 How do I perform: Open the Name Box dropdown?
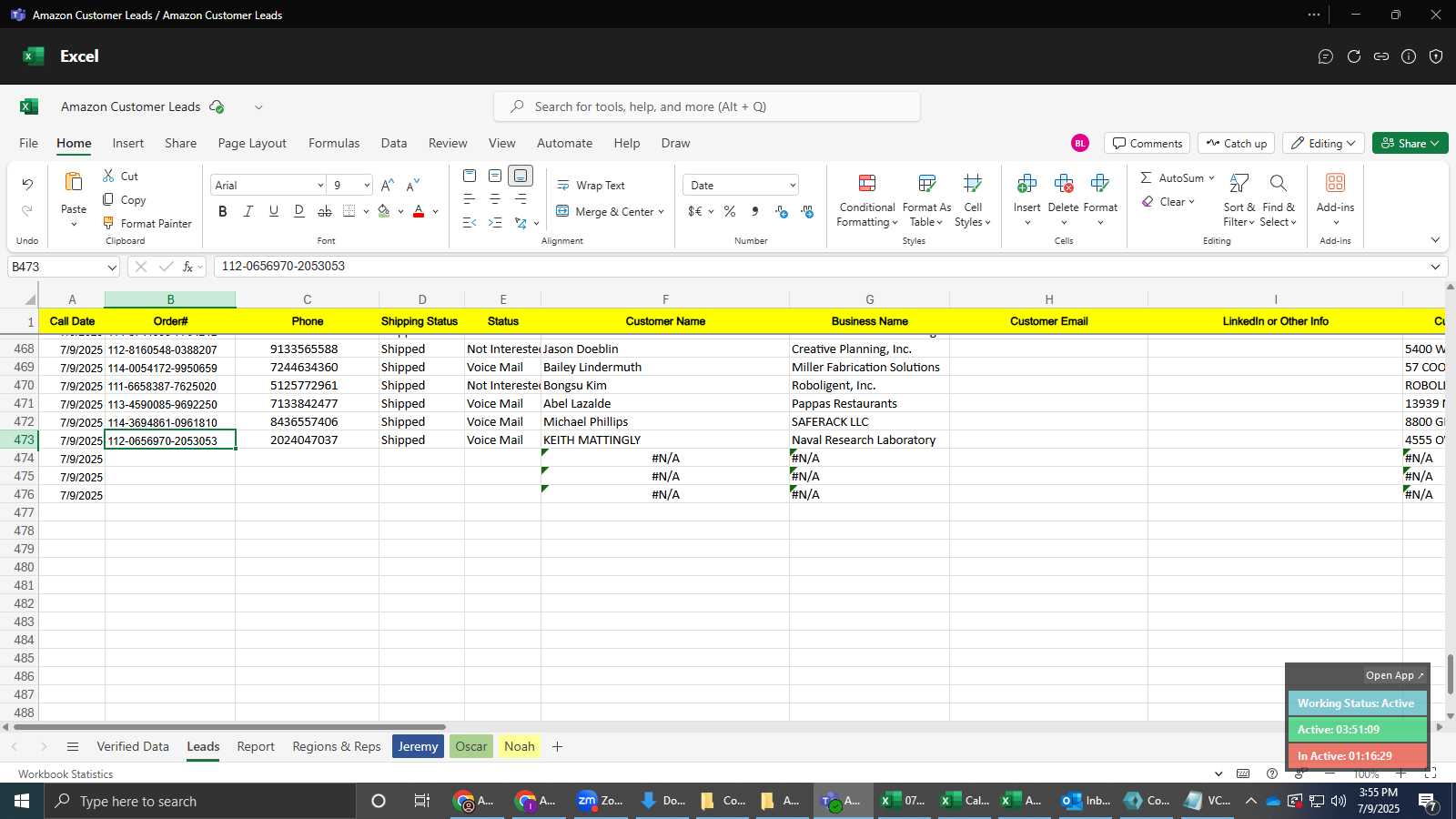tap(112, 268)
